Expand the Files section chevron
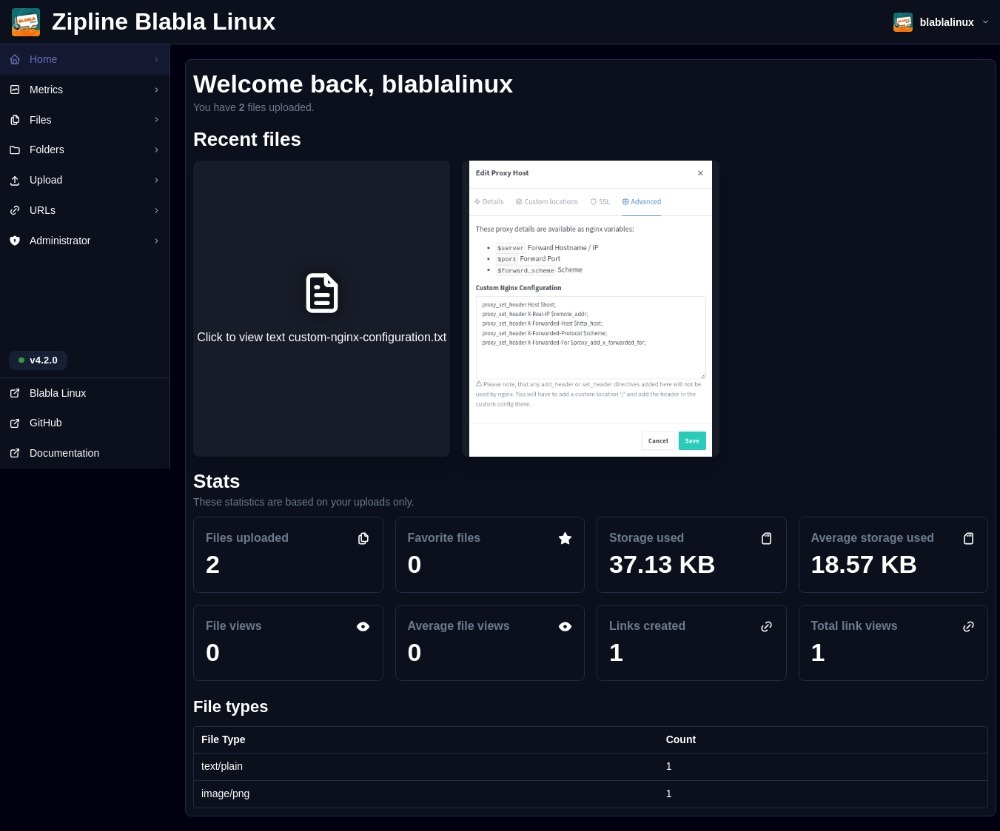 coord(157,120)
